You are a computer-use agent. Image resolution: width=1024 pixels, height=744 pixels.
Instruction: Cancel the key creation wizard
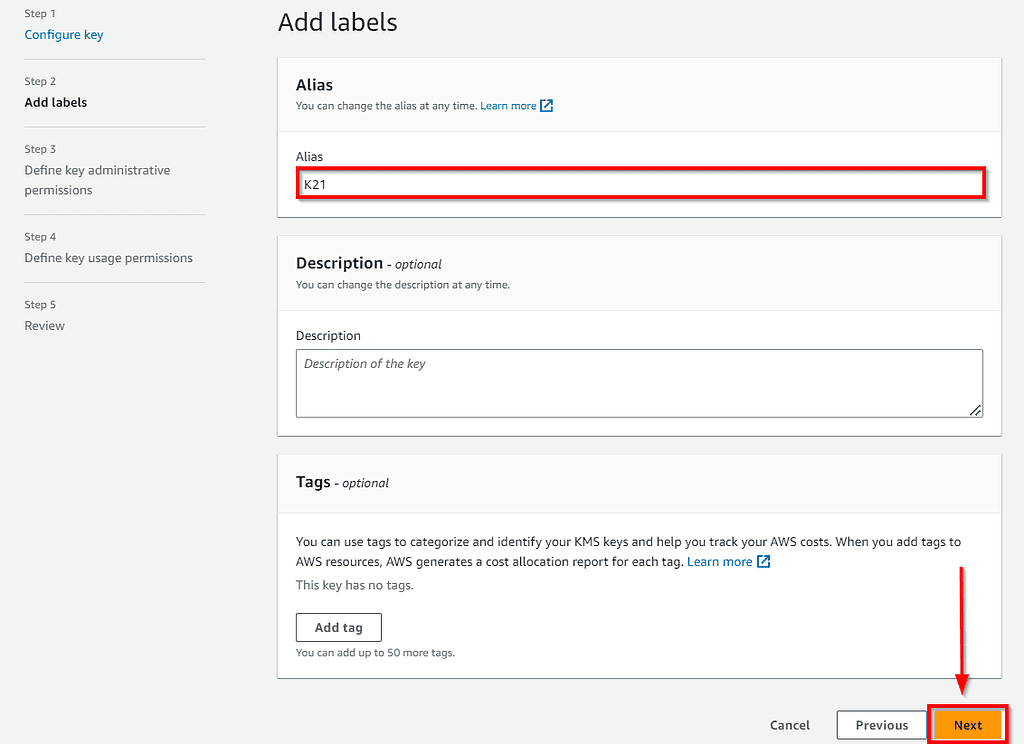pyautogui.click(x=789, y=725)
